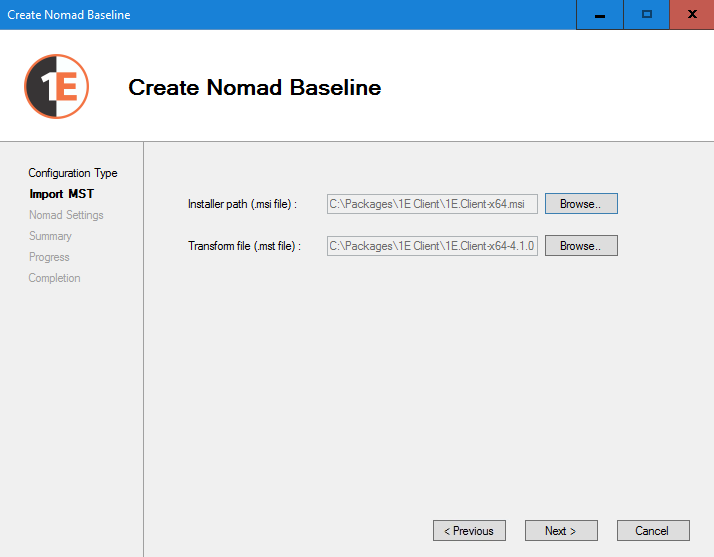This screenshot has width=714, height=557.
Task: Jump to the Completion step
Action: [54, 278]
